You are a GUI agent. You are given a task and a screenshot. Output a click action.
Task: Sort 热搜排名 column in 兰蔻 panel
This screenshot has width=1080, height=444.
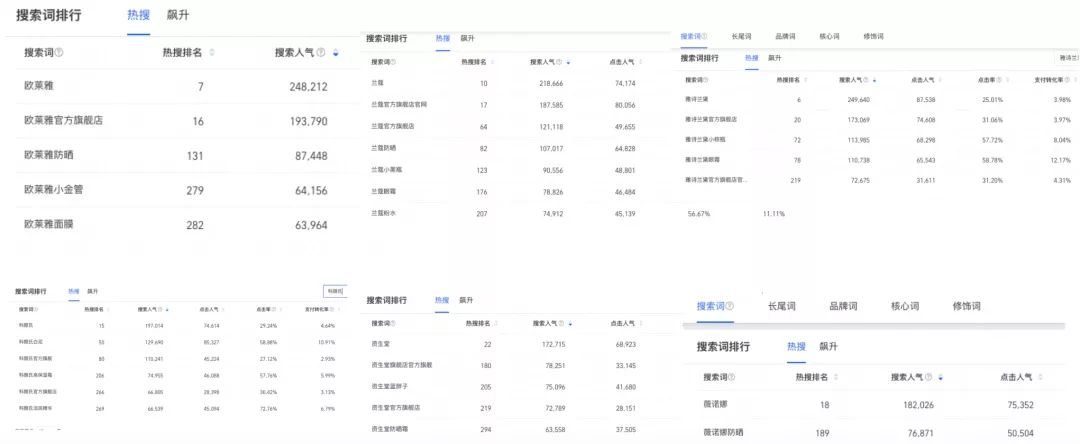[x=493, y=62]
